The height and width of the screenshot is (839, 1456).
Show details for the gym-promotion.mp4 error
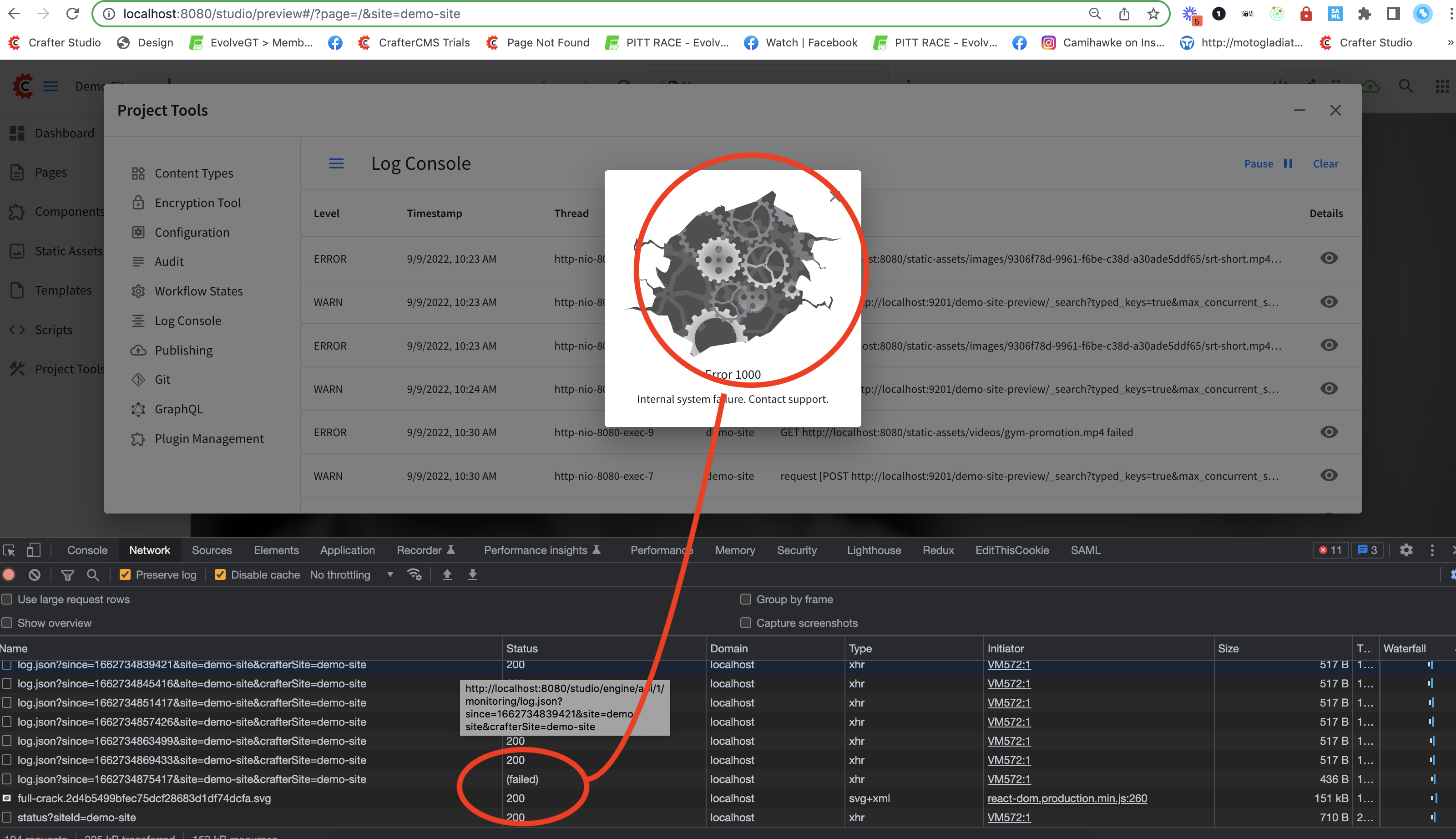point(1329,432)
